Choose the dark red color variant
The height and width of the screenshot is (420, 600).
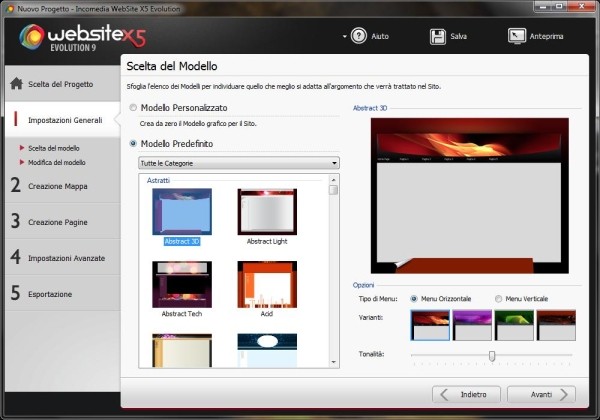pyautogui.click(x=556, y=325)
